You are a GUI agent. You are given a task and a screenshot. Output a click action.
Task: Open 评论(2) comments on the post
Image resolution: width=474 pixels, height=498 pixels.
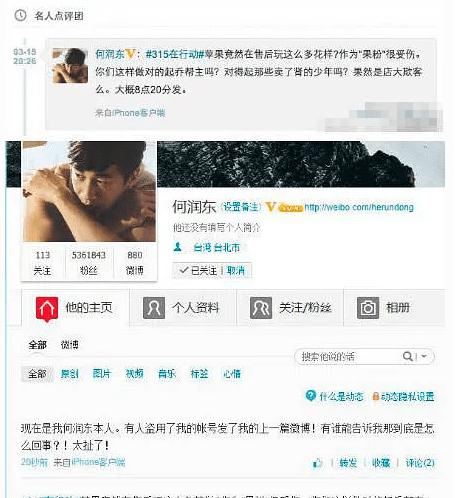(x=420, y=463)
